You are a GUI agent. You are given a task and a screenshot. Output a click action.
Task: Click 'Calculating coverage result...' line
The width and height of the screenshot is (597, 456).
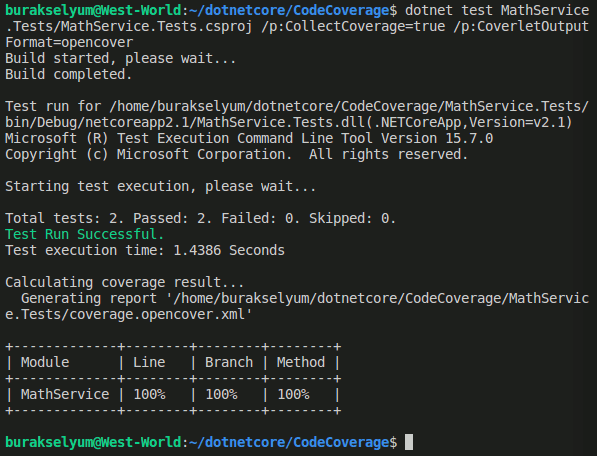point(125,282)
